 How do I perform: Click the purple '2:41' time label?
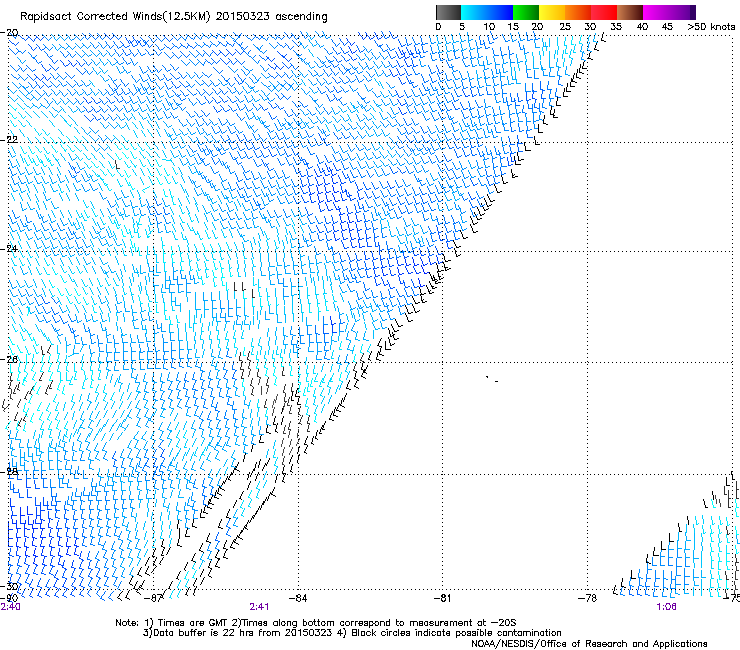click(x=259, y=607)
